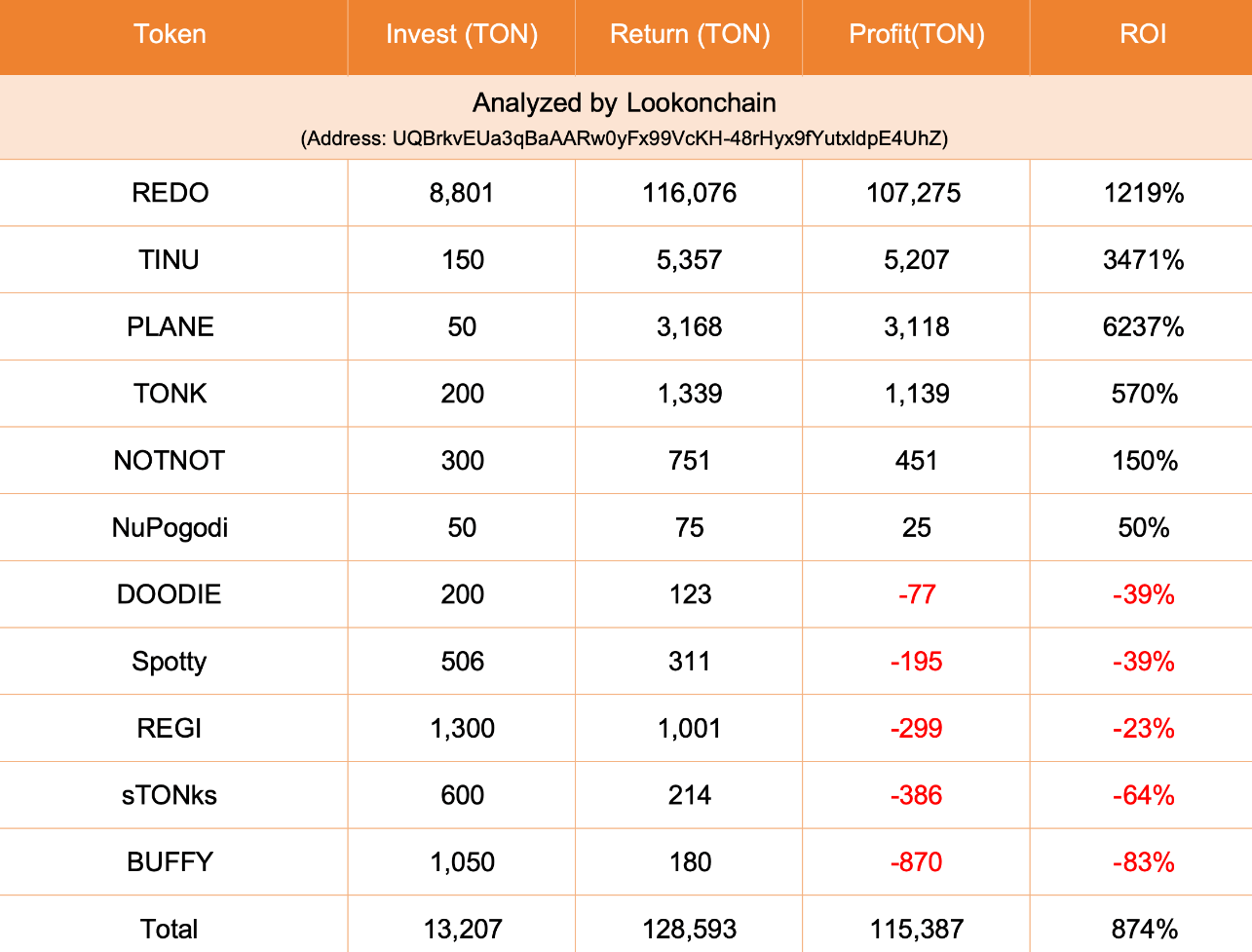Click the REDO token name cell
This screenshot has height=952, width=1252.
point(171,193)
